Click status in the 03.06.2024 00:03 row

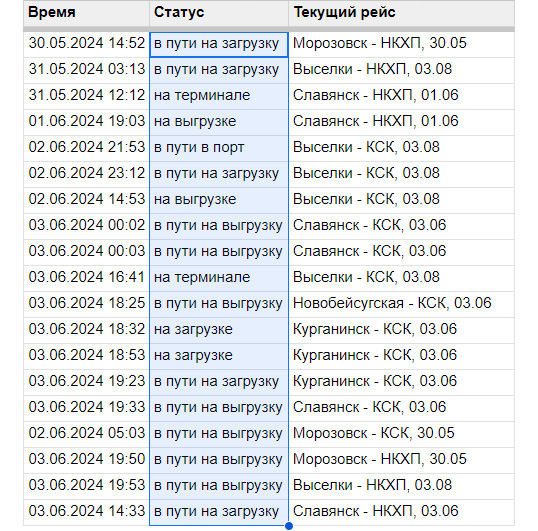(x=218, y=252)
